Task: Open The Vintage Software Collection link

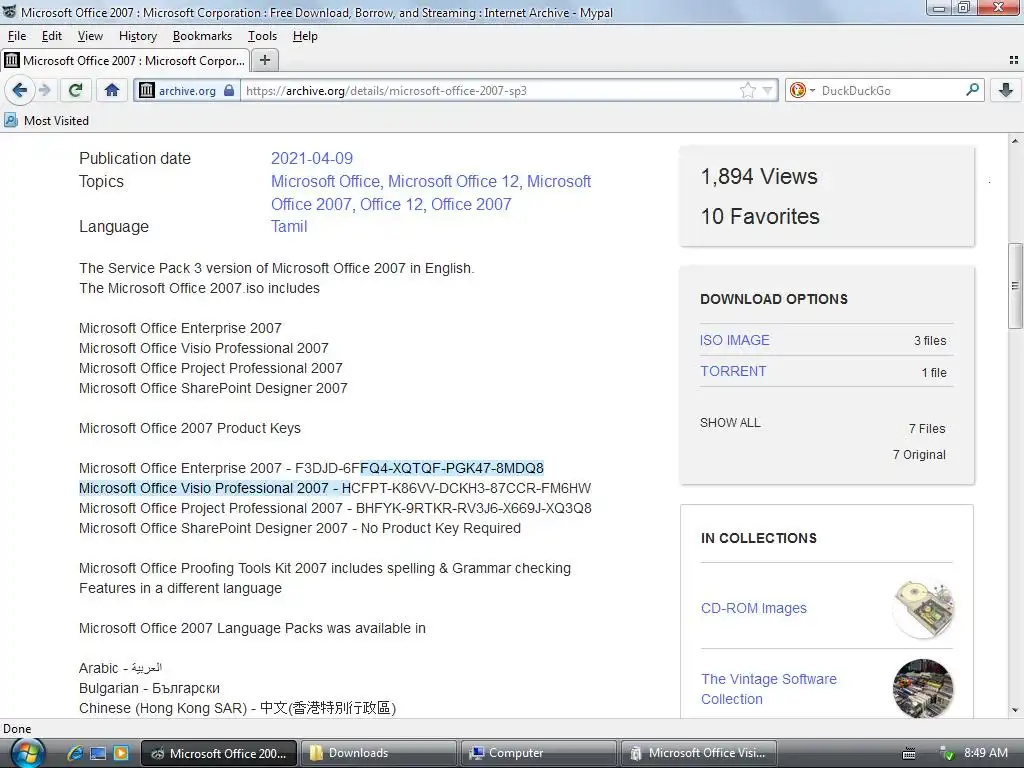Action: coord(769,689)
